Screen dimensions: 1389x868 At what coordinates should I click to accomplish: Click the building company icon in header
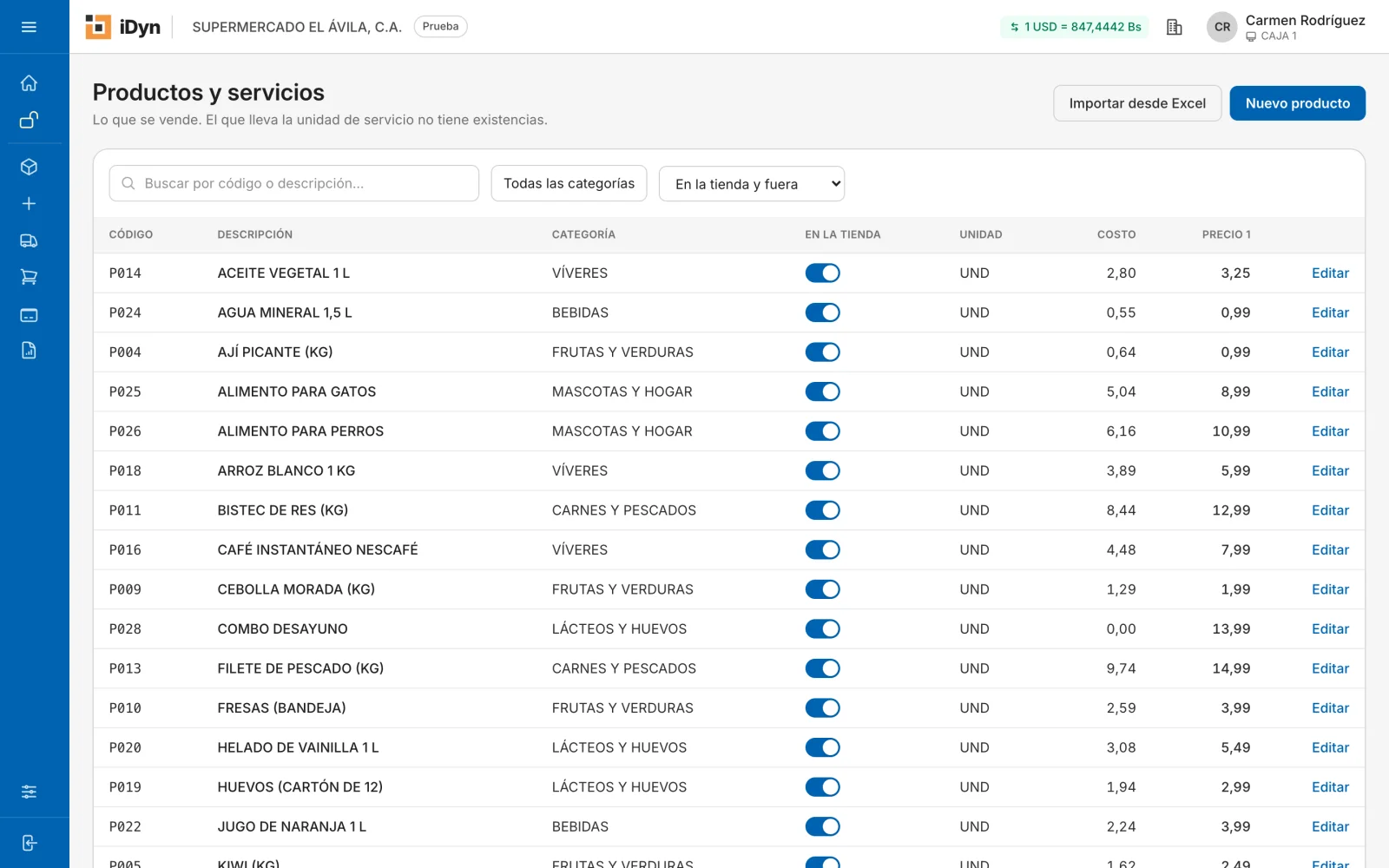1175,27
